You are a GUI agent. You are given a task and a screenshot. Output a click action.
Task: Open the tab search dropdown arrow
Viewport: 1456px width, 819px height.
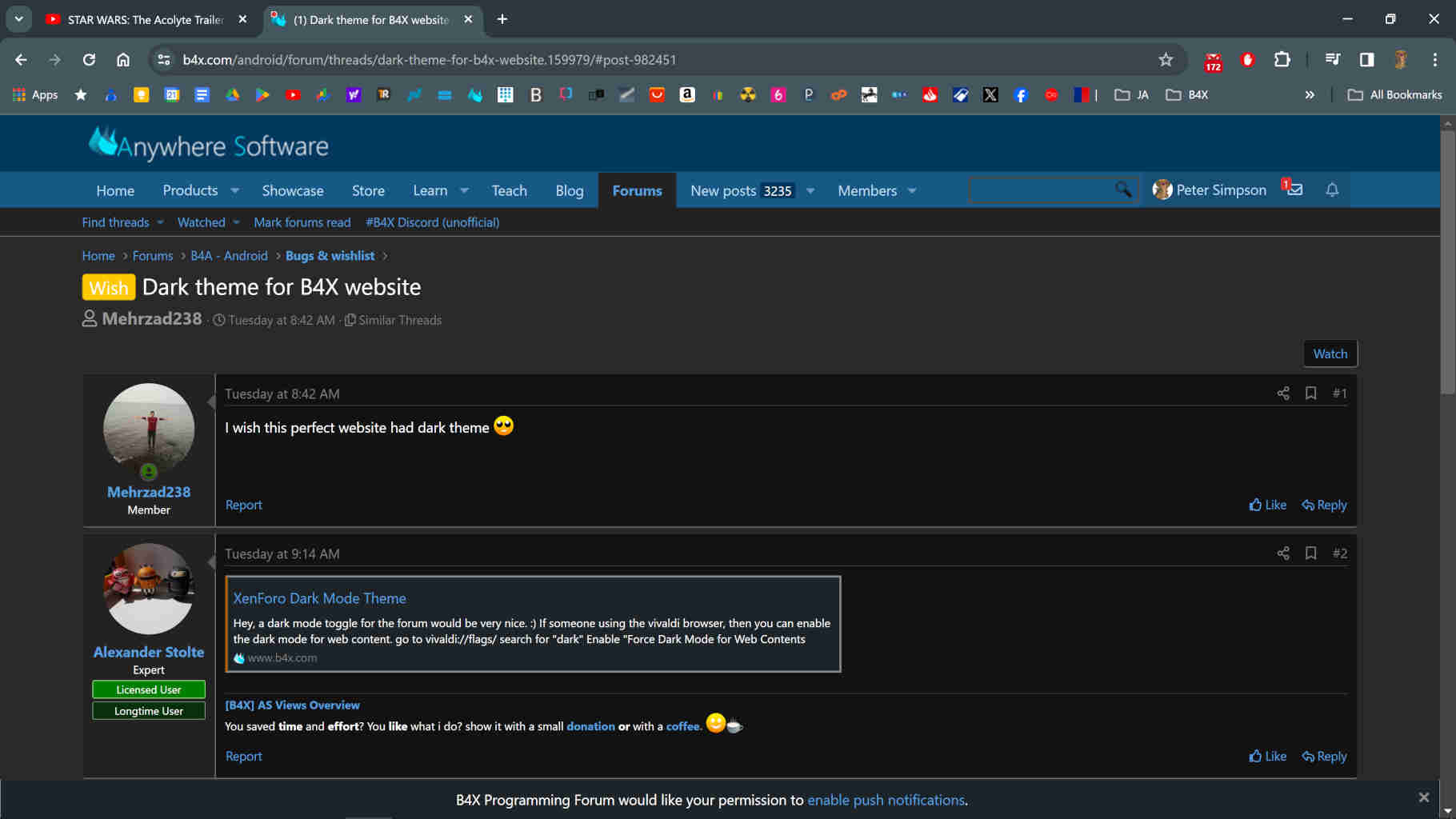pos(18,19)
